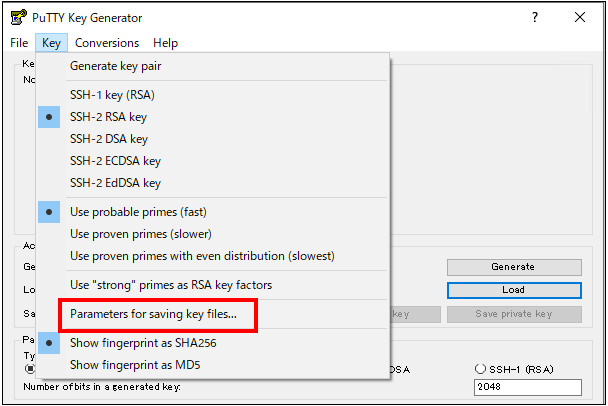Screen dimensions: 608x406
Task: Show fingerprint as MD5
Action: [133, 365]
